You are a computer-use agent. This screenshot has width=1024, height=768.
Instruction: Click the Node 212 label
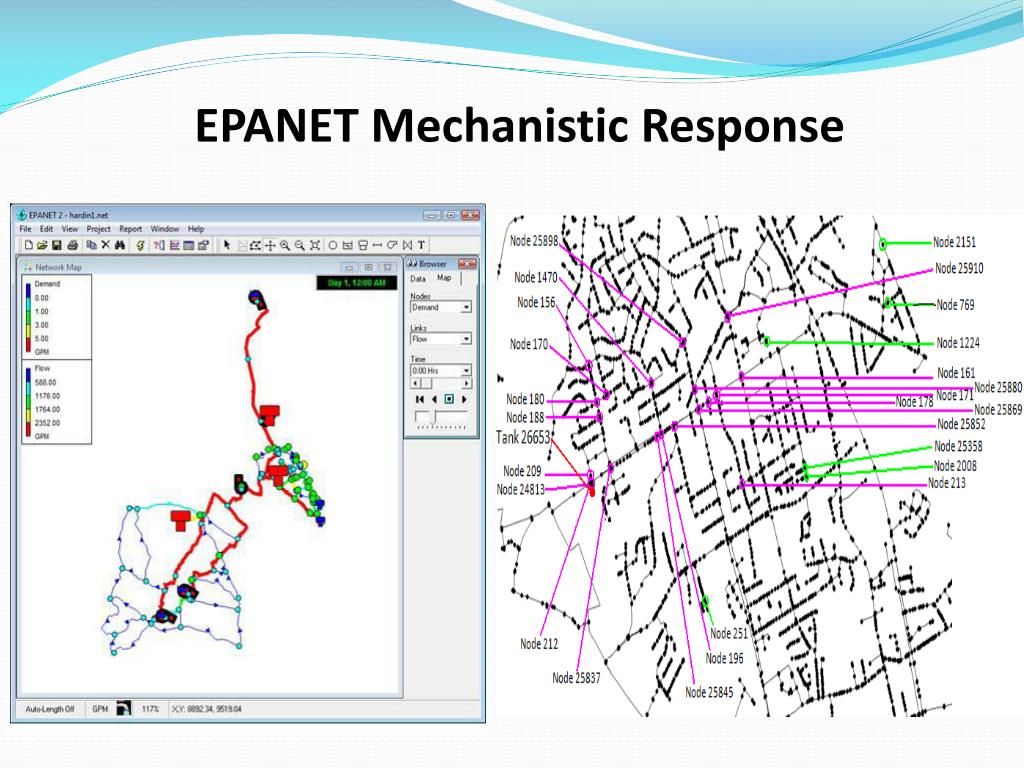click(x=539, y=644)
